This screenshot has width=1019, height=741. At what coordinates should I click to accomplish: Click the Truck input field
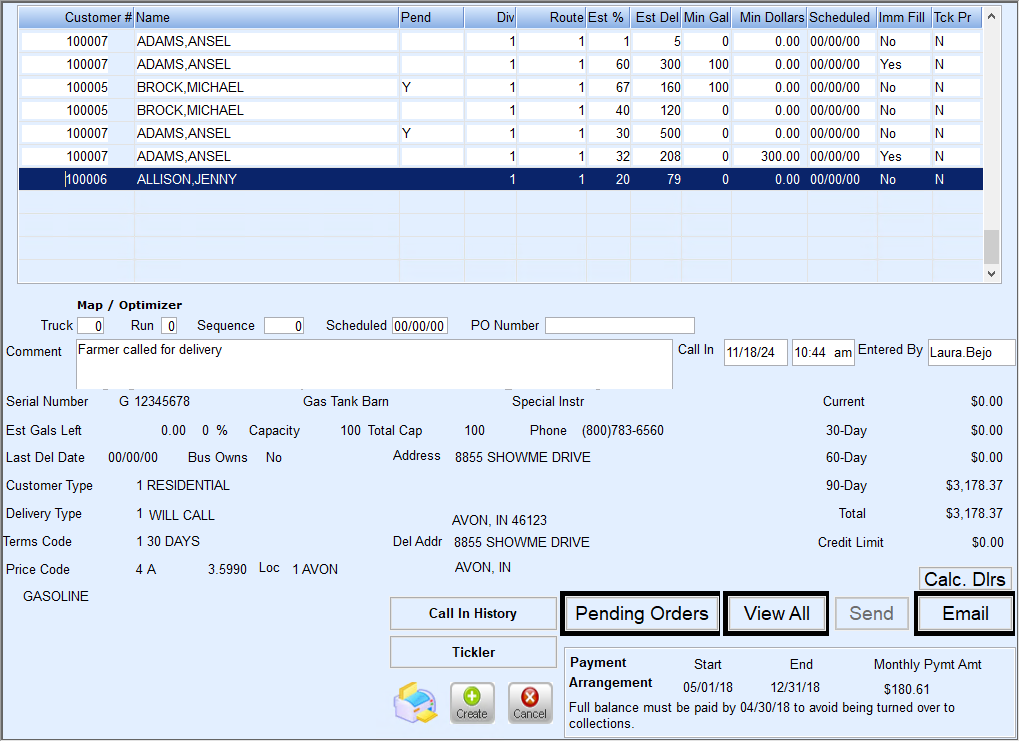pos(90,326)
